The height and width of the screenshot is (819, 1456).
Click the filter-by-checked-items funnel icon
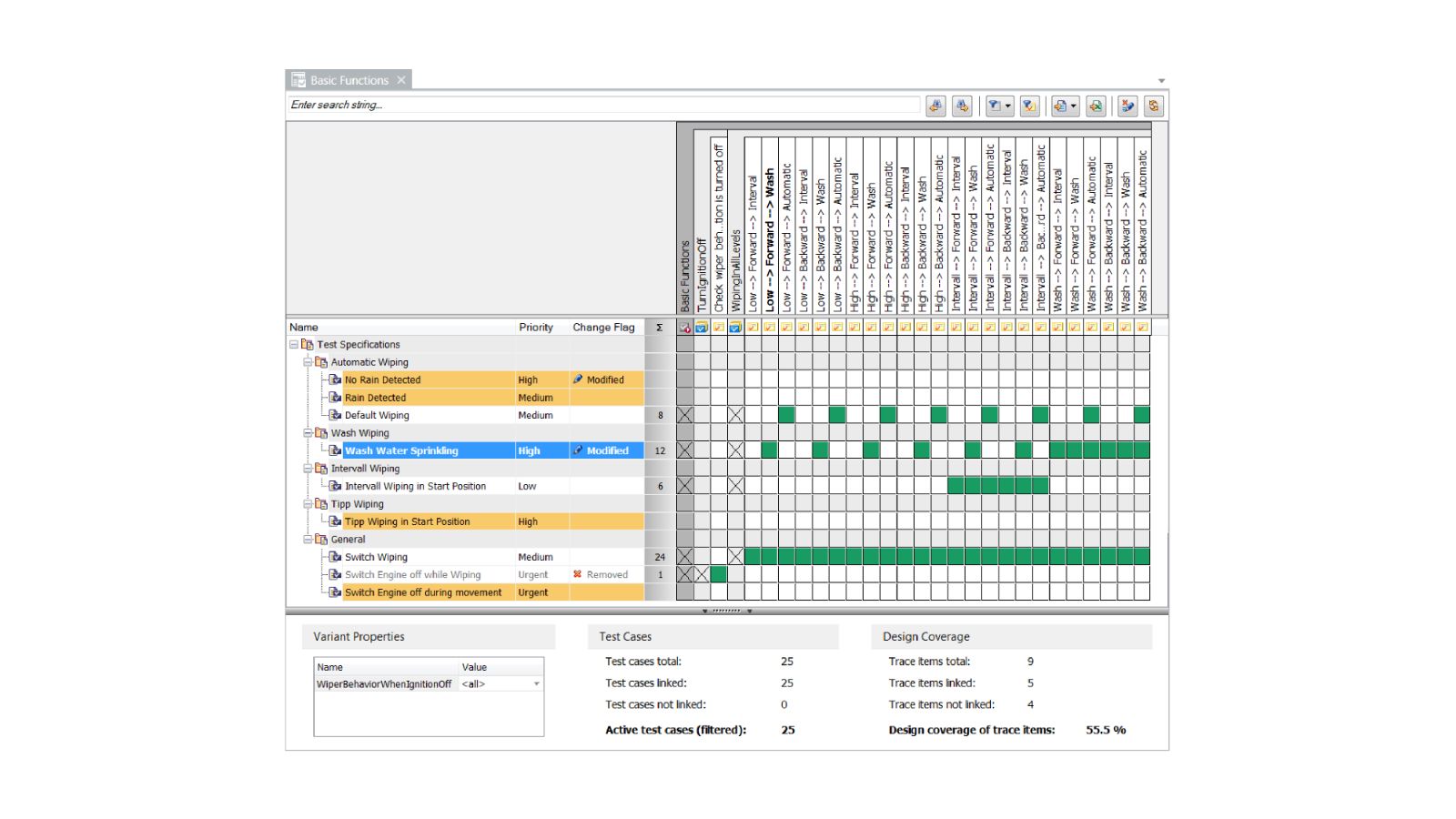tap(1029, 106)
